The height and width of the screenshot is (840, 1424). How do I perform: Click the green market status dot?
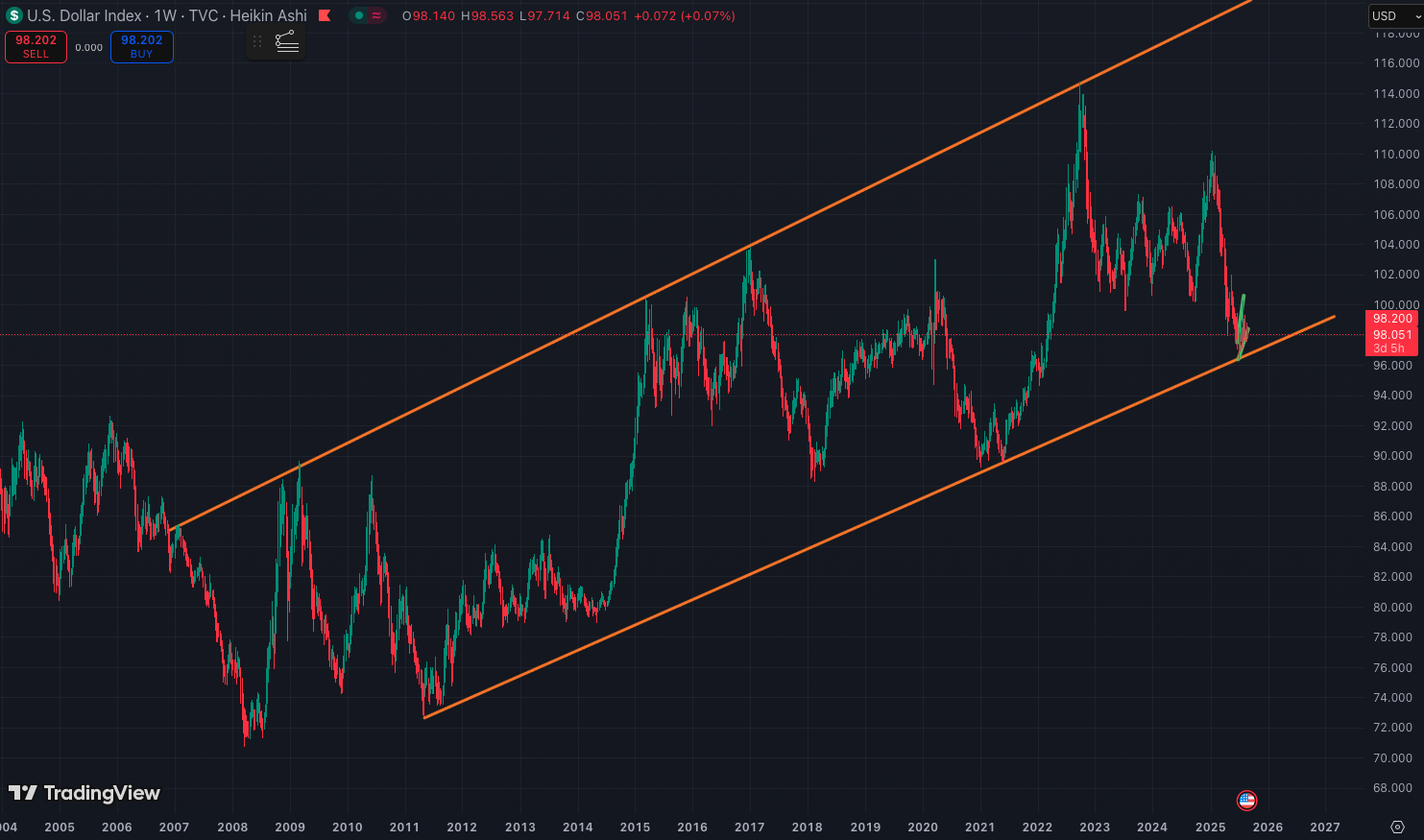[x=359, y=15]
